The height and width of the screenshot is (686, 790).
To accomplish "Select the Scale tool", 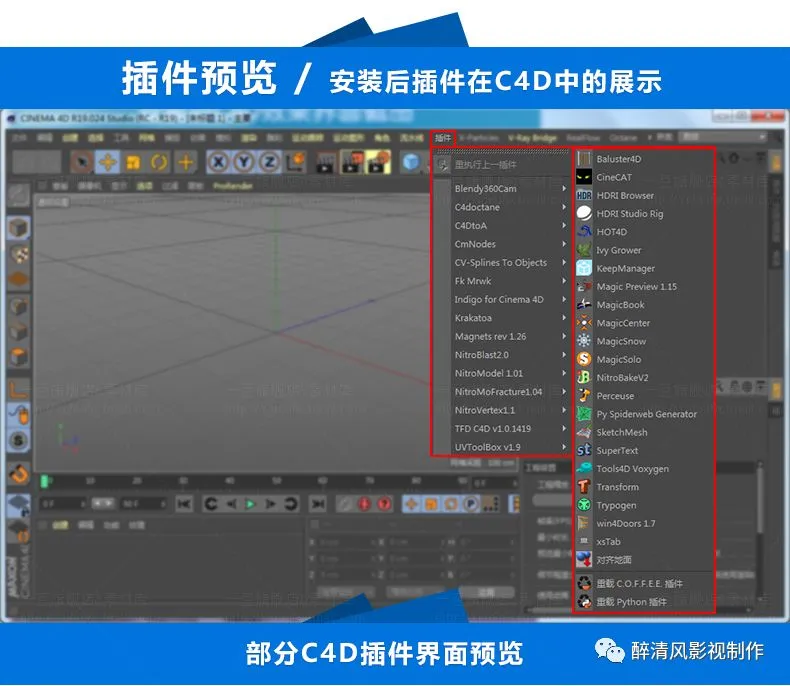I will pos(134,162).
